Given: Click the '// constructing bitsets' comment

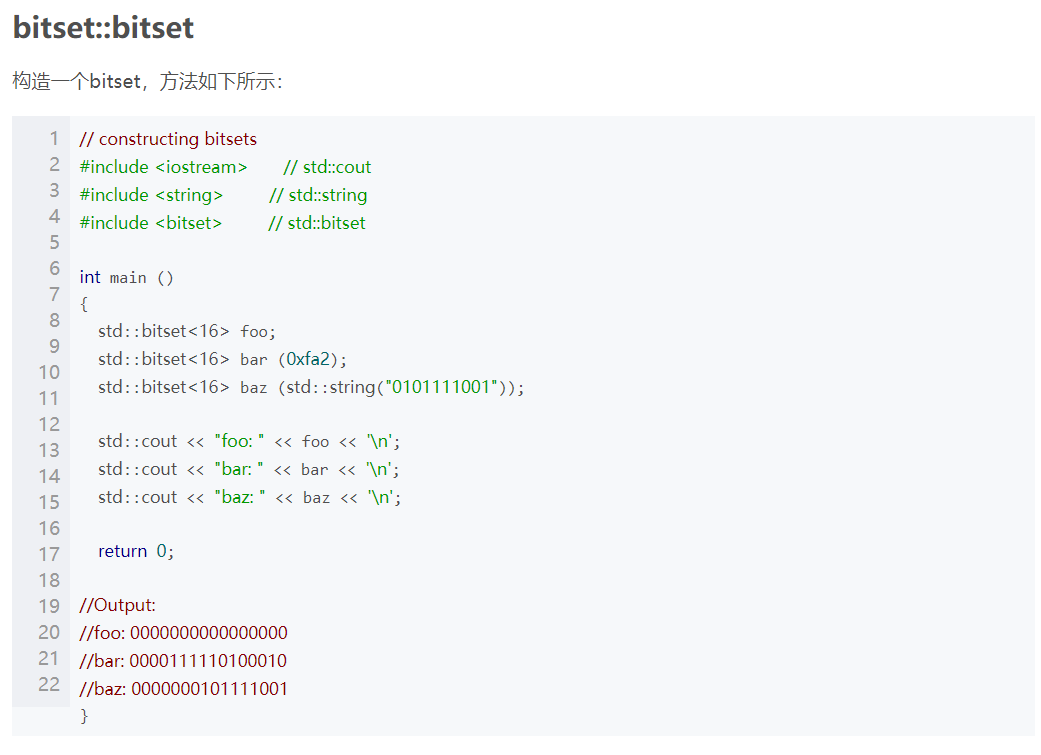Looking at the screenshot, I should (x=168, y=139).
